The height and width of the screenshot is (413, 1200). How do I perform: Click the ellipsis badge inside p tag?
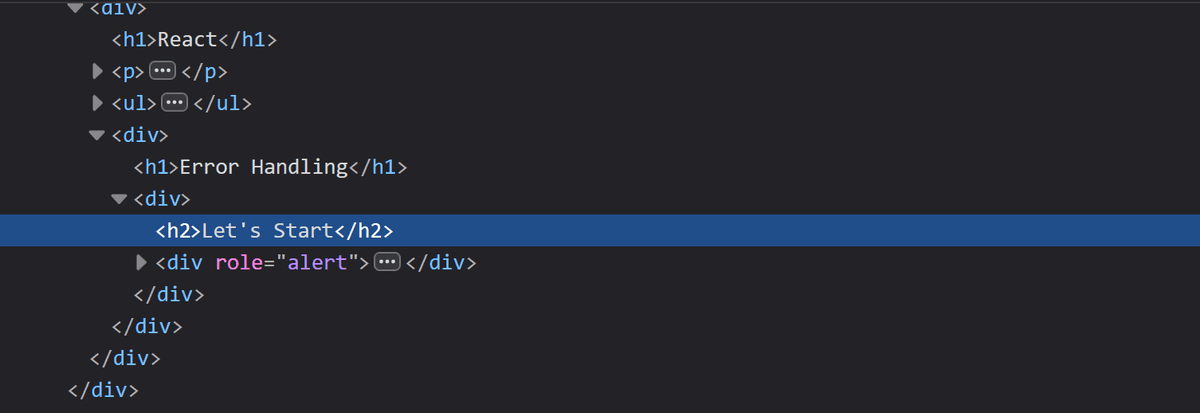point(160,72)
